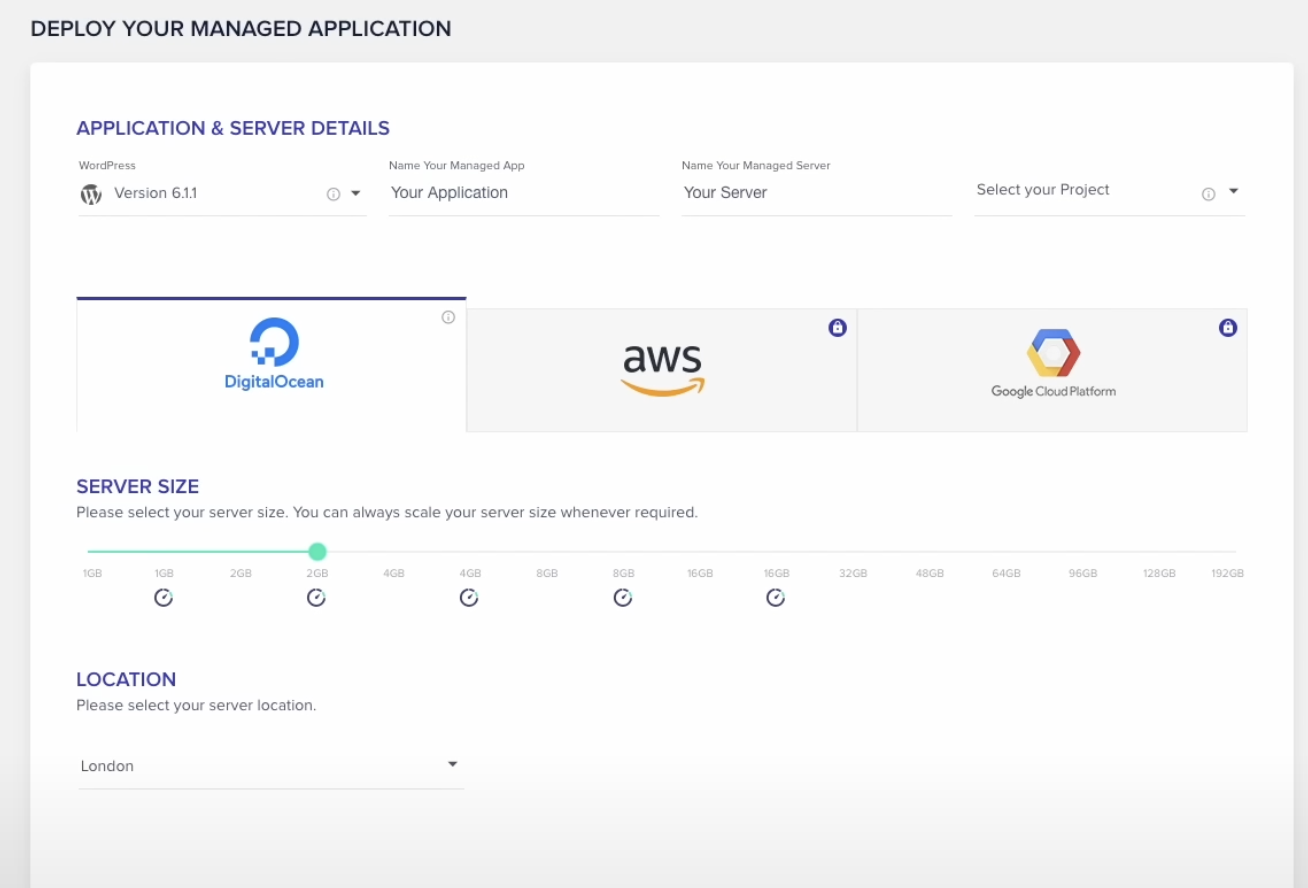This screenshot has height=888, width=1308.
Task: Click the Name Your Managed Server field
Action: [816, 193]
